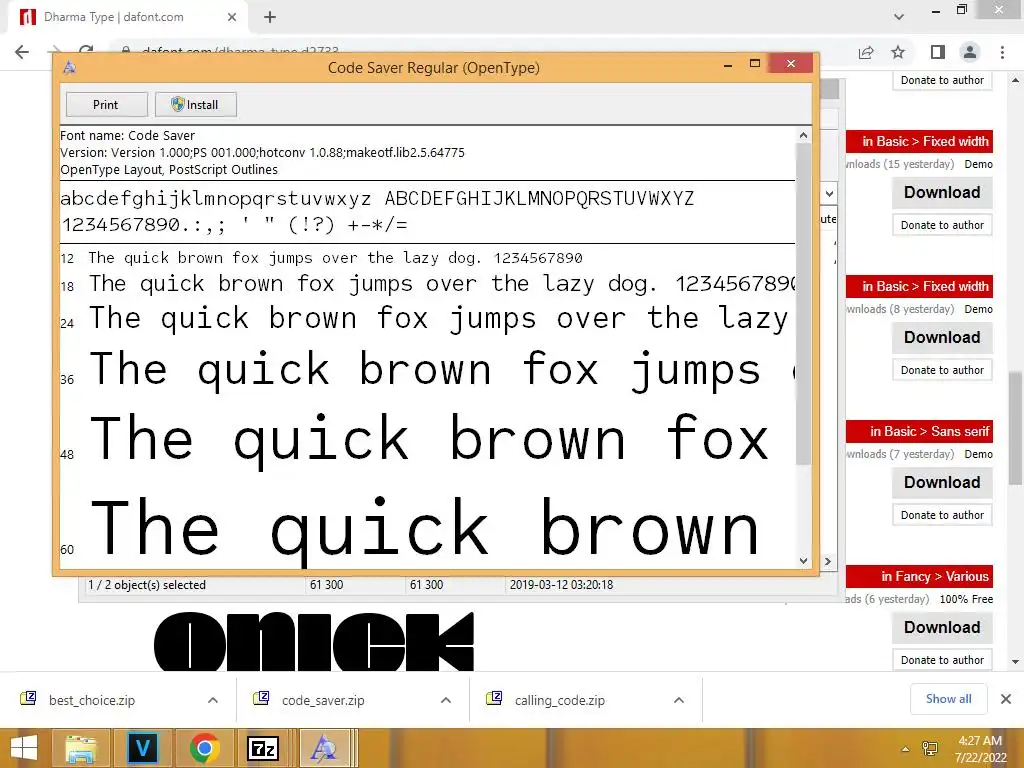Click the 100% Free license label
The width and height of the screenshot is (1024, 768).
(x=966, y=599)
